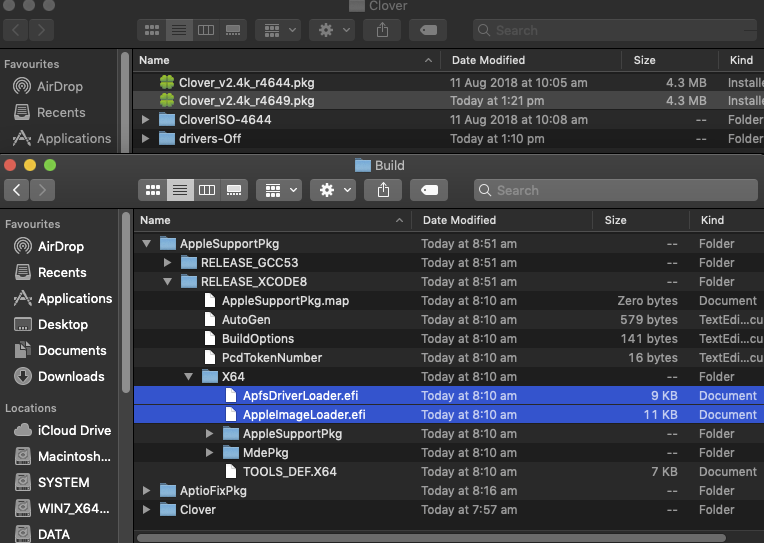
Task: Open action gear menu in Build window
Action: coord(333,190)
